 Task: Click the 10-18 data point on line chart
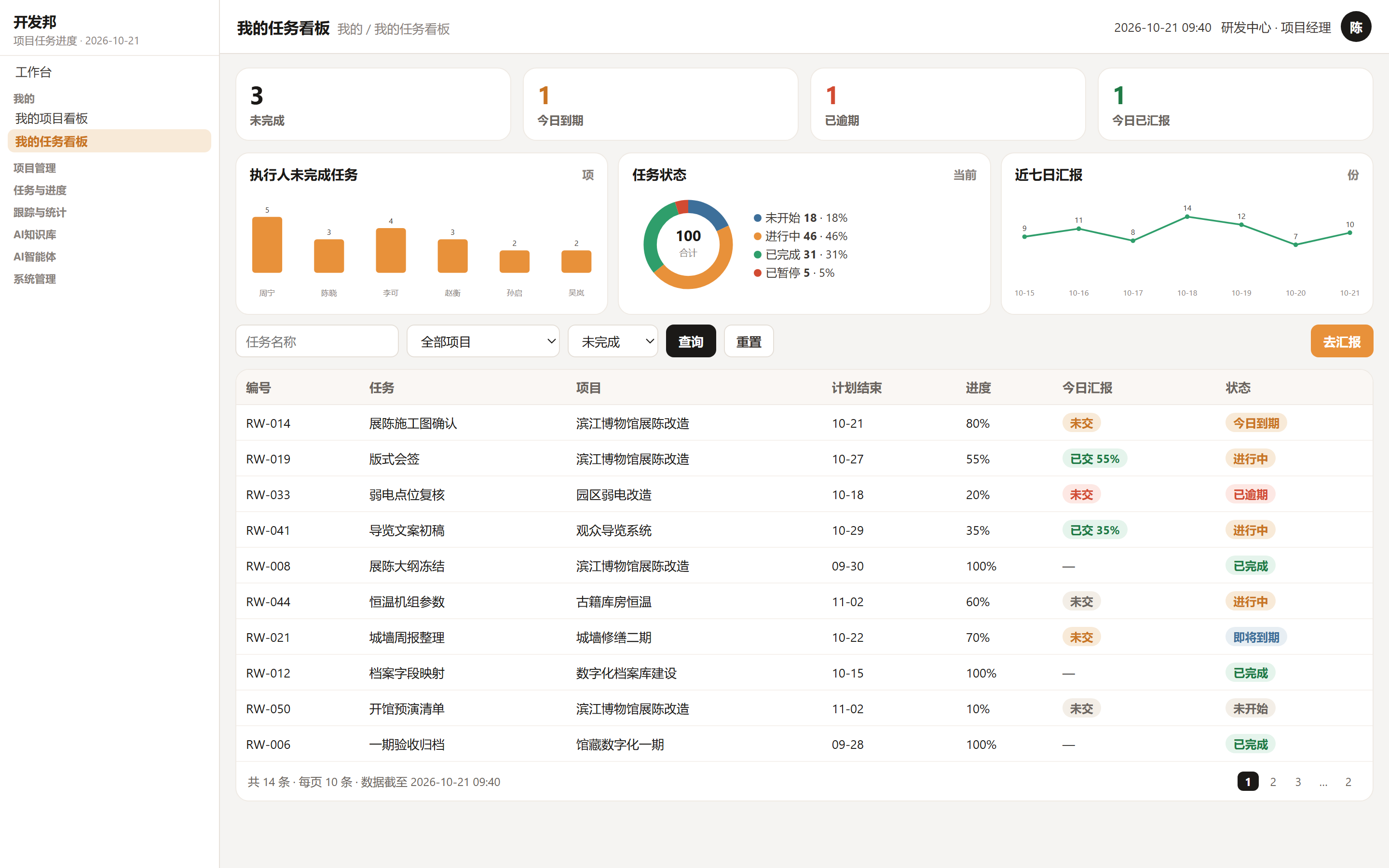tap(1187, 217)
